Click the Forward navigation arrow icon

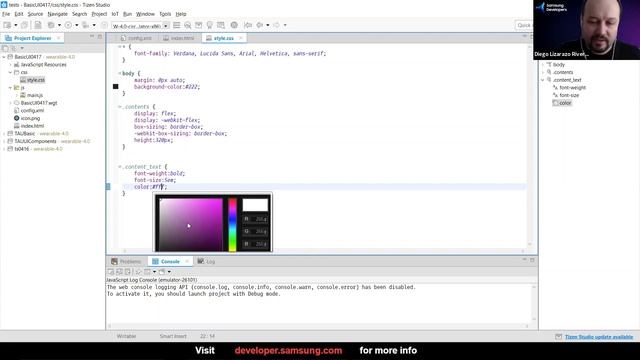[x=277, y=25]
